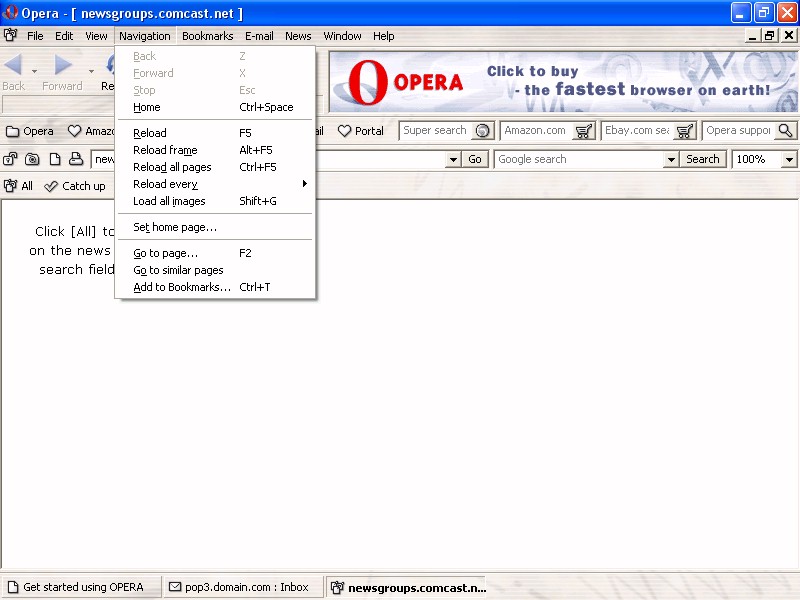Click the Amazon.com shopping cart icon
Image resolution: width=800 pixels, height=600 pixels.
coord(584,131)
